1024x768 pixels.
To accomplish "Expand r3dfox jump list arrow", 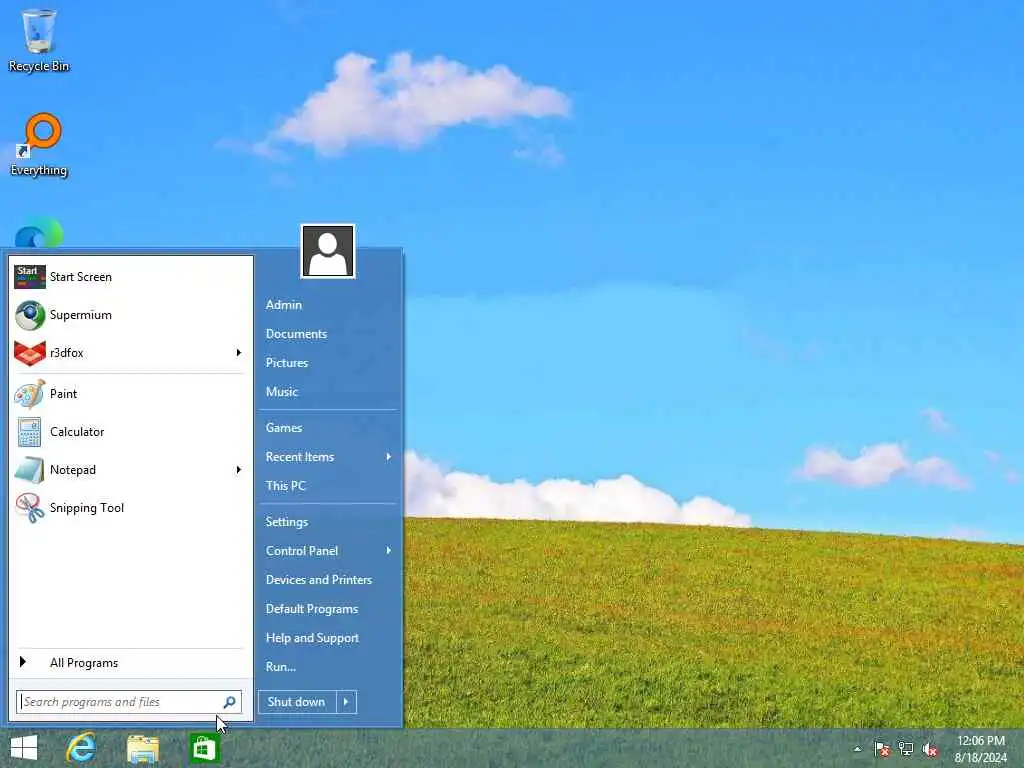I will coord(238,353).
